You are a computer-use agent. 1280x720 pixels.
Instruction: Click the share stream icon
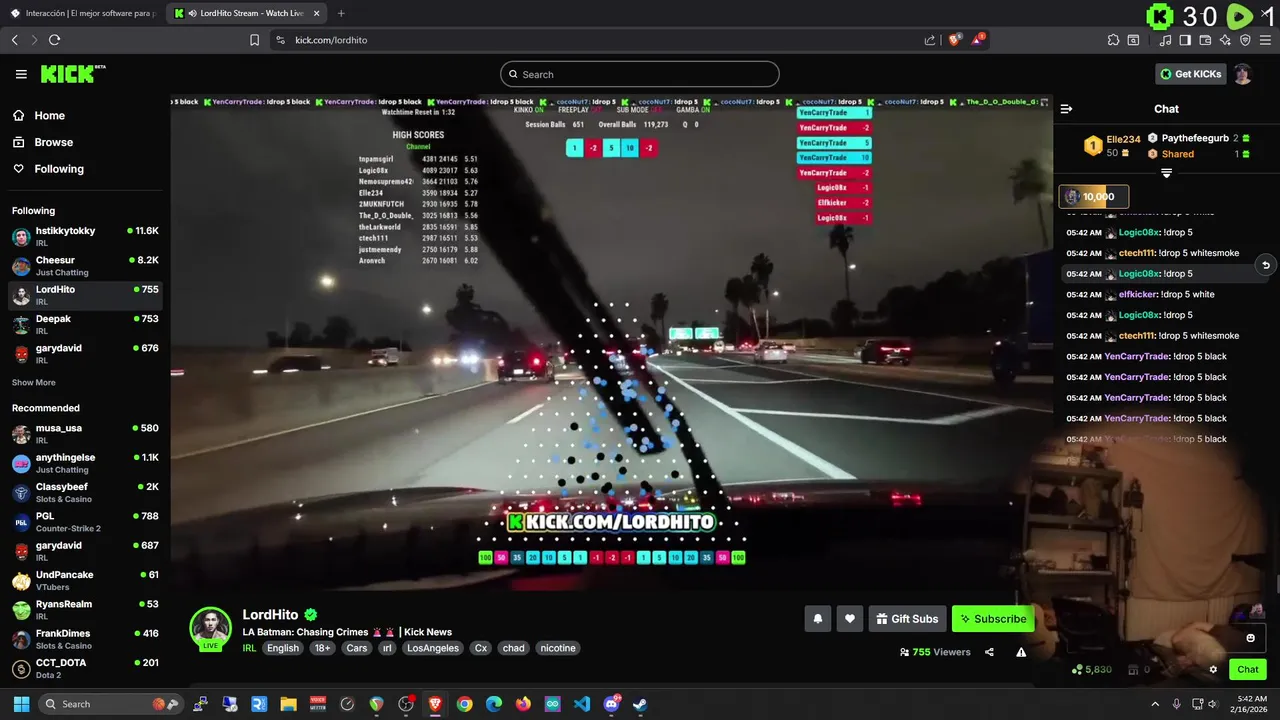tap(989, 652)
